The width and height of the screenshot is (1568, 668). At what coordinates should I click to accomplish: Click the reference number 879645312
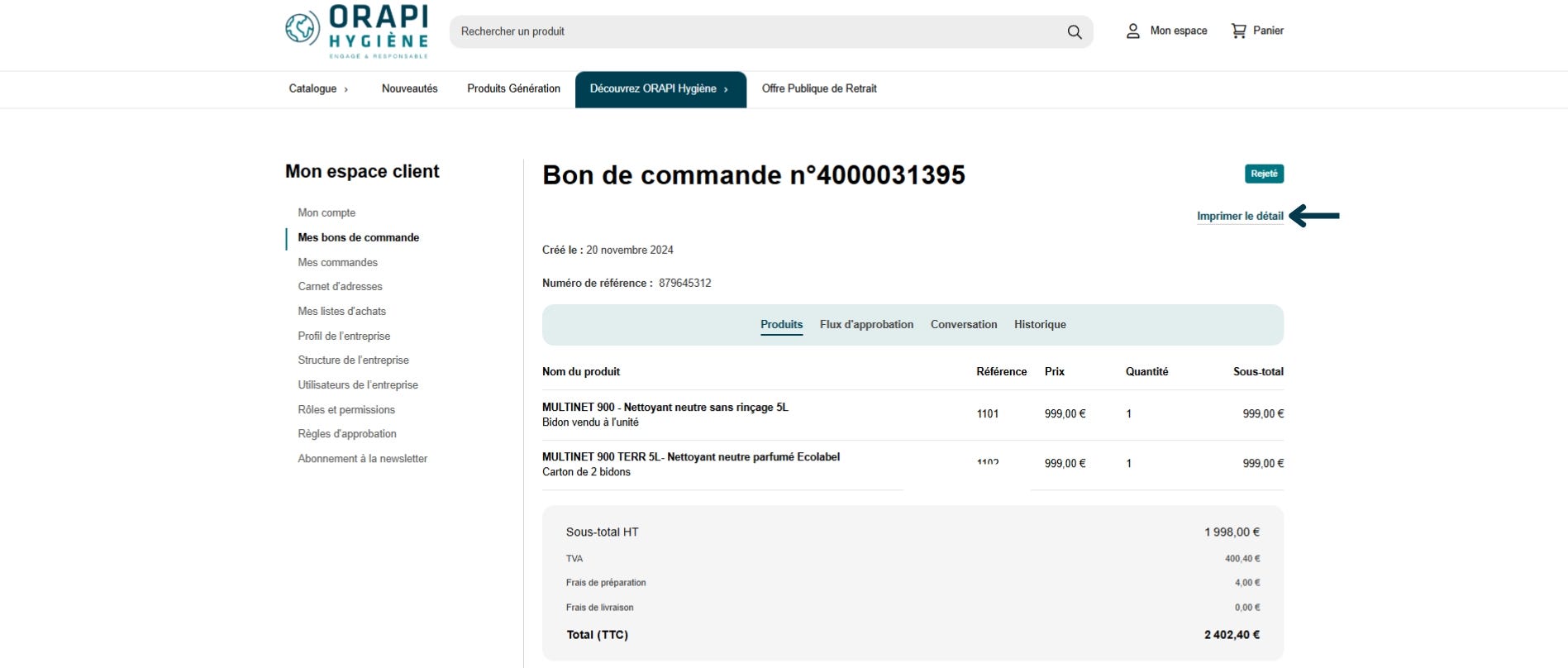coord(684,283)
